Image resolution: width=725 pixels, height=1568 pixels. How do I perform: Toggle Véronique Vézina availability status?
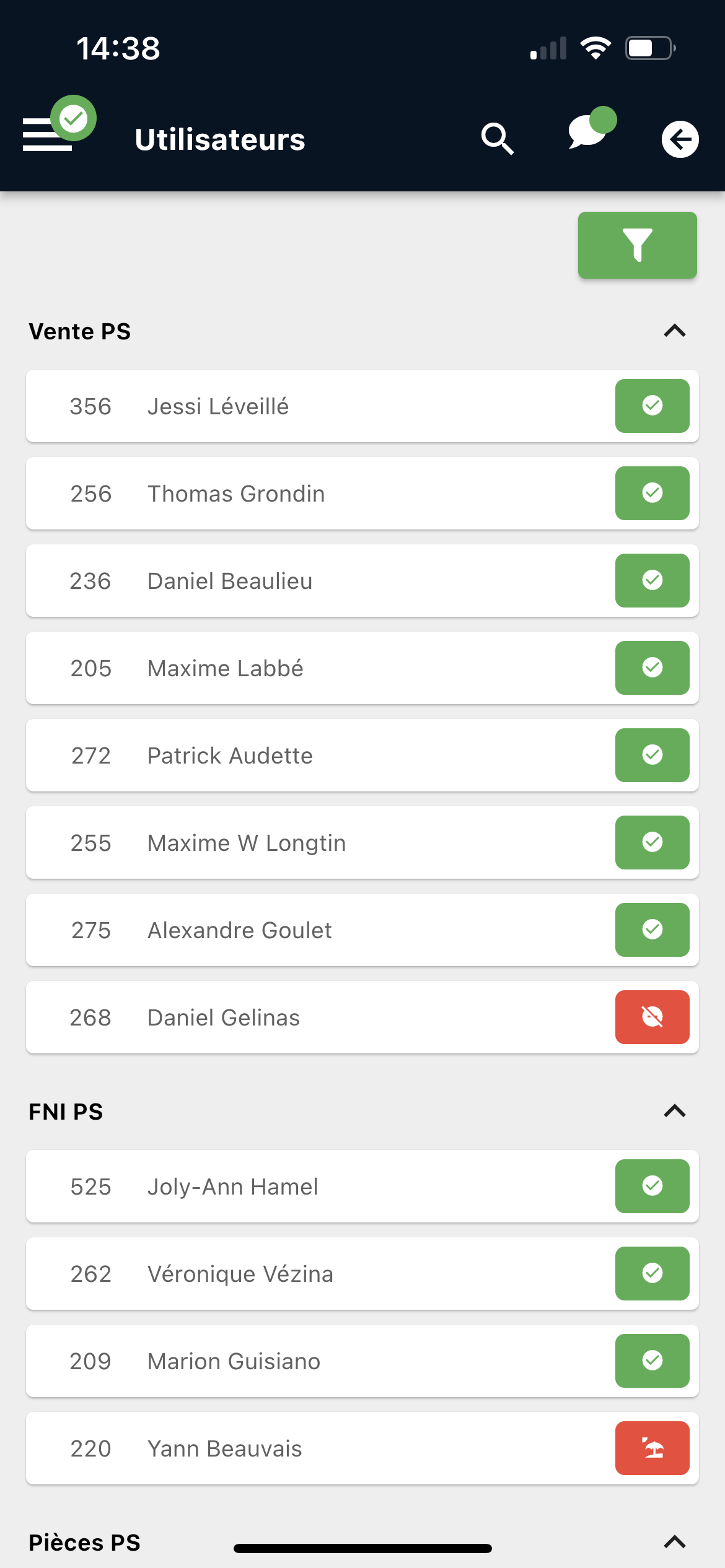click(x=652, y=1273)
